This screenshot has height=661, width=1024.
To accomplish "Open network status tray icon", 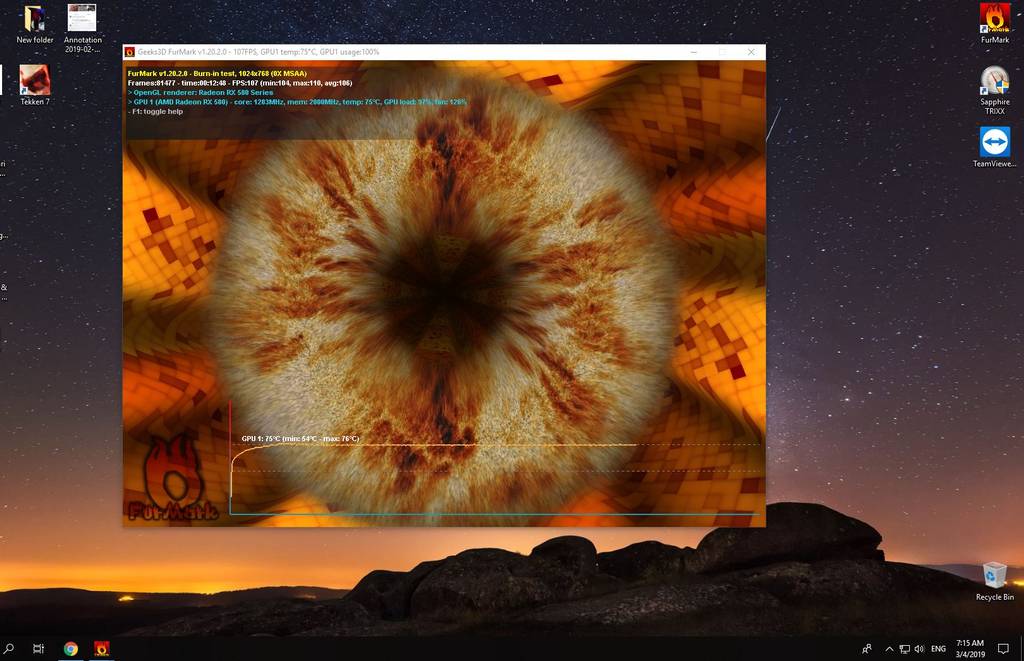I will click(904, 649).
